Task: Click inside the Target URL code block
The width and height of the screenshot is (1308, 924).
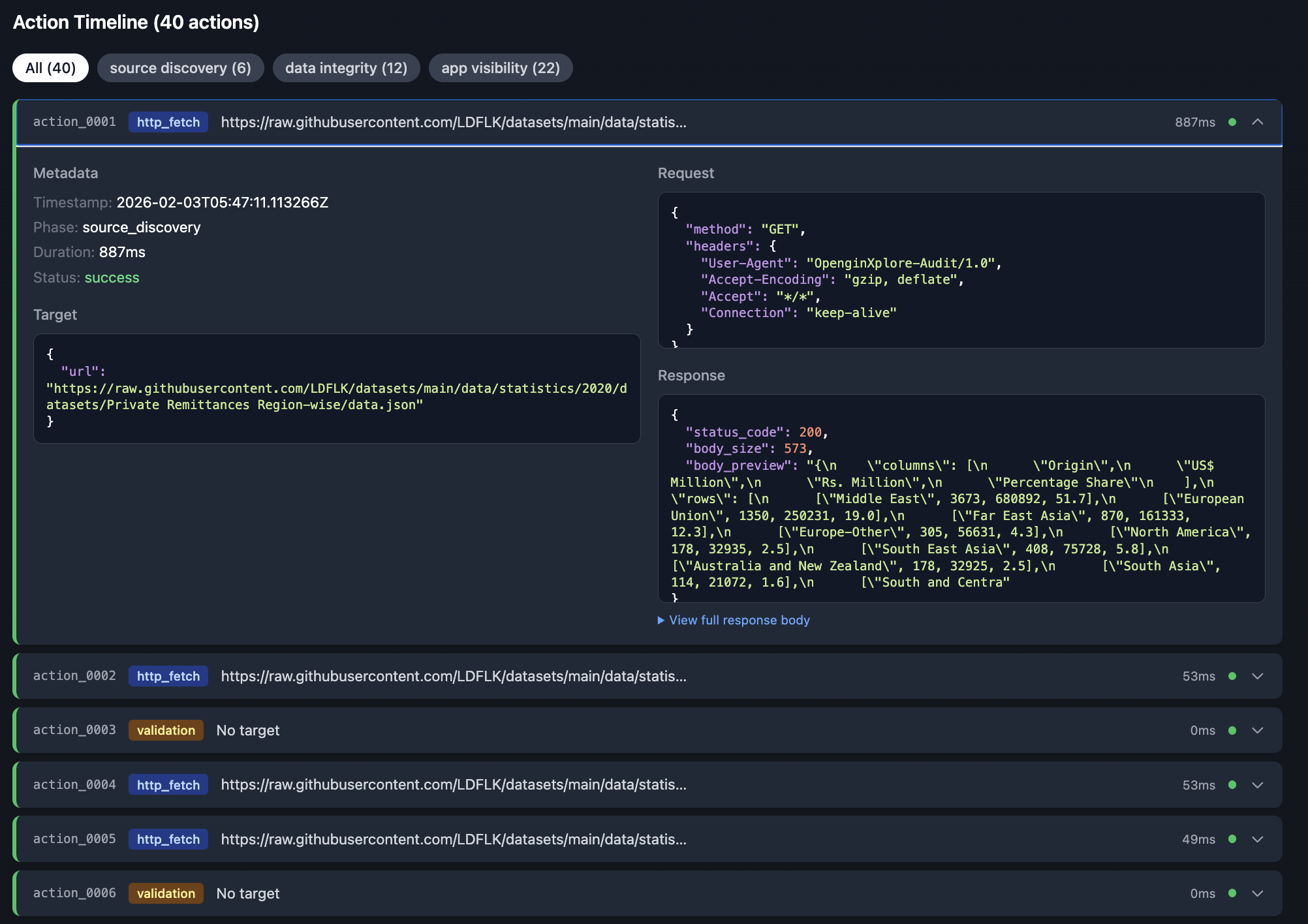Action: pyautogui.click(x=336, y=388)
